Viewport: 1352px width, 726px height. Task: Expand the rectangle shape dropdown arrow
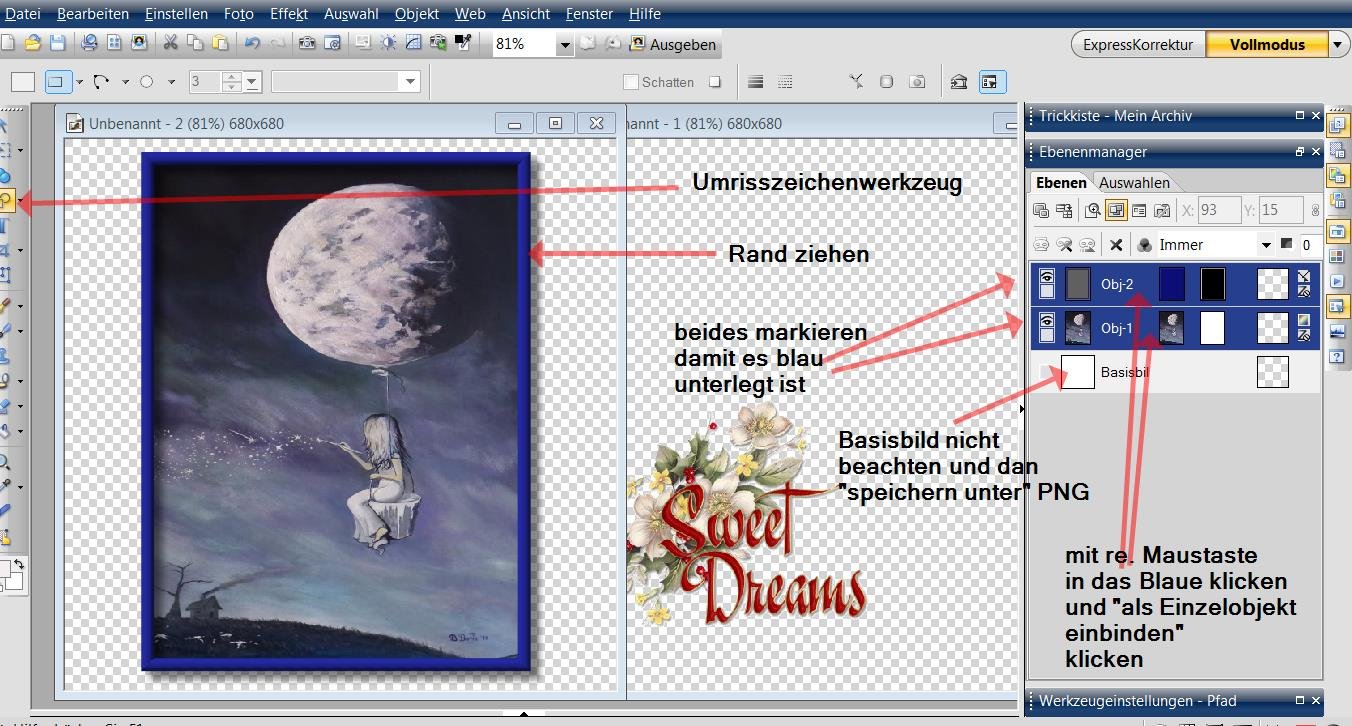pos(79,82)
